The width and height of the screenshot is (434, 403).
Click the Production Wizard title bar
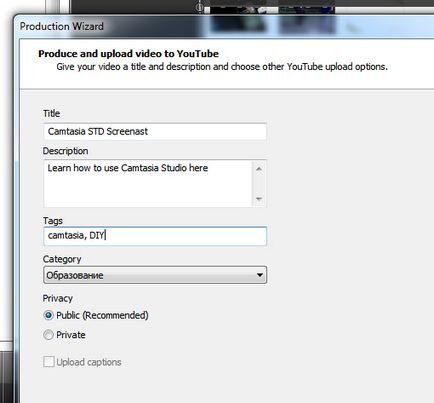click(223, 26)
